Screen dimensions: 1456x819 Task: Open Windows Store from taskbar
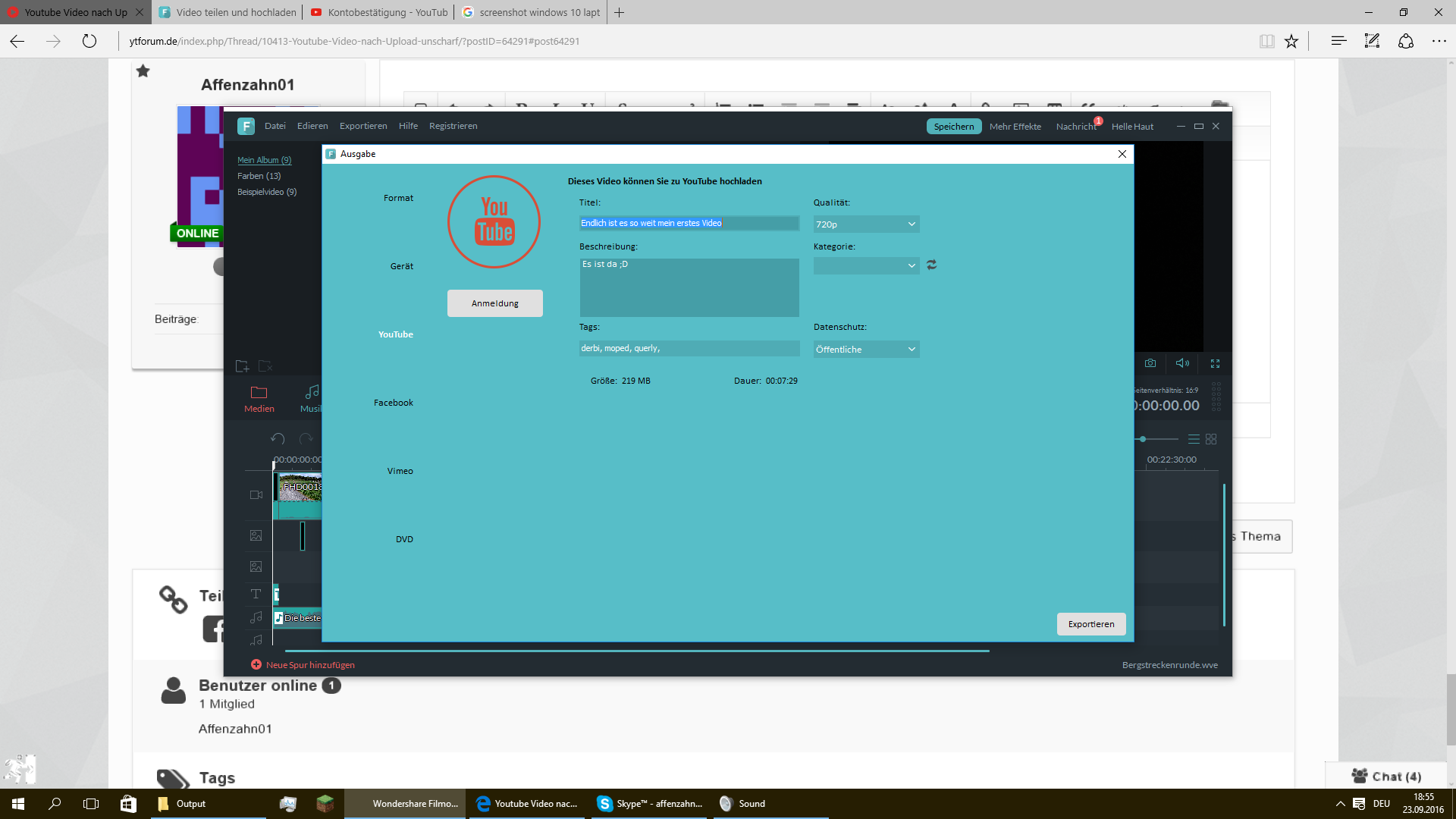pyautogui.click(x=128, y=804)
